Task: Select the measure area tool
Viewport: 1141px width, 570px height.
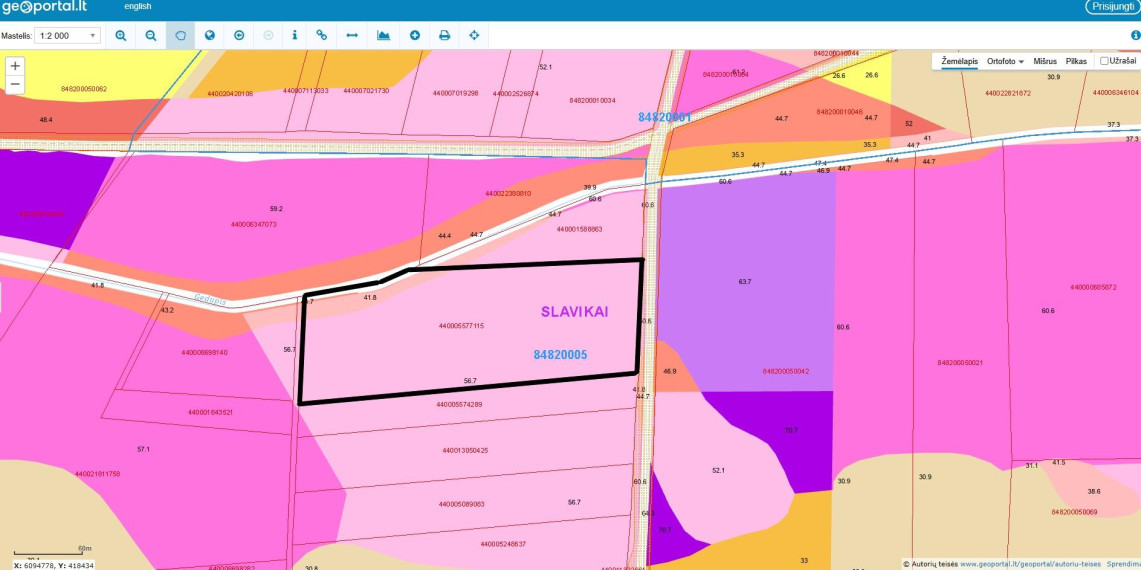Action: pos(383,35)
